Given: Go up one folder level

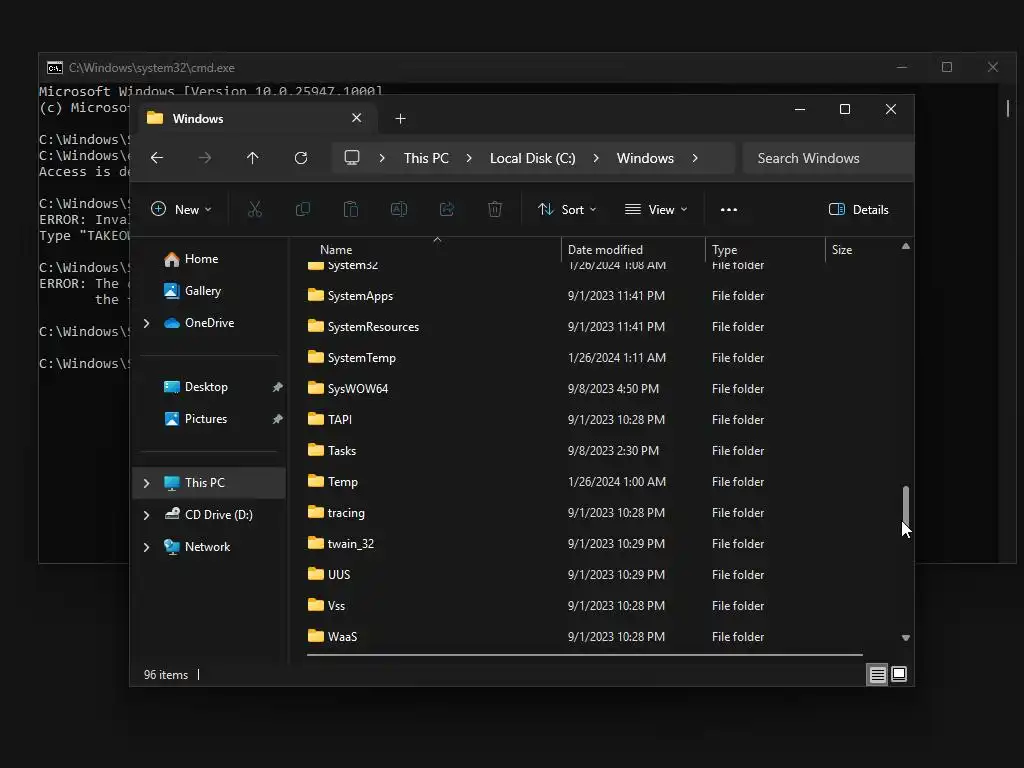Looking at the screenshot, I should (x=253, y=158).
